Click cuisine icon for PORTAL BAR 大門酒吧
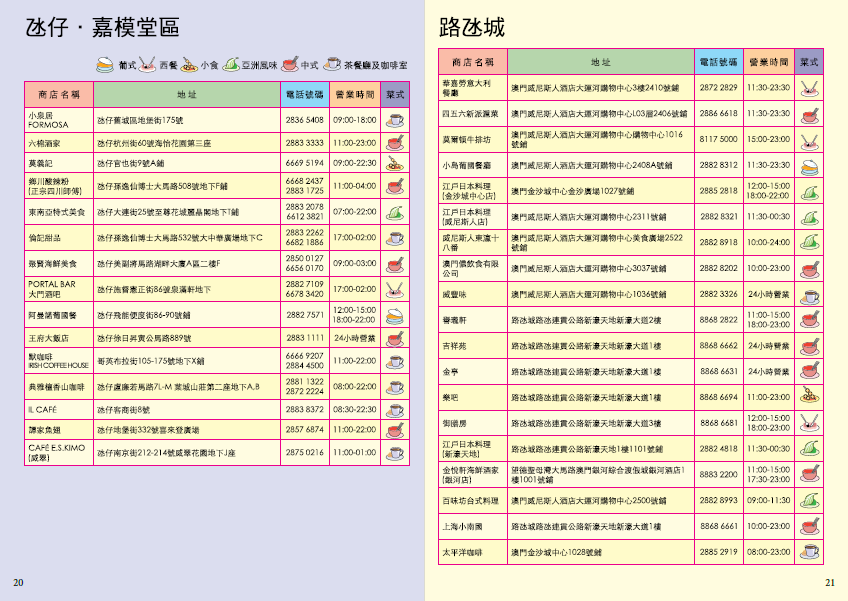The width and height of the screenshot is (848, 601). (x=396, y=289)
